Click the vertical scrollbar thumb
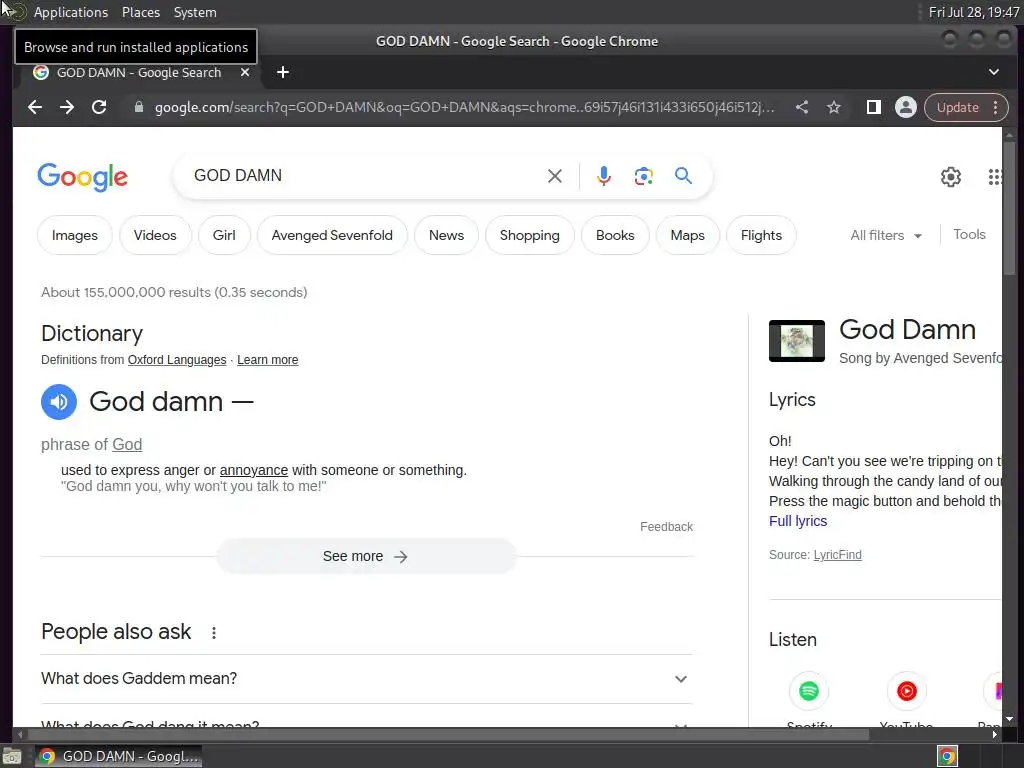Image resolution: width=1024 pixels, height=768 pixels. pos(1010,209)
